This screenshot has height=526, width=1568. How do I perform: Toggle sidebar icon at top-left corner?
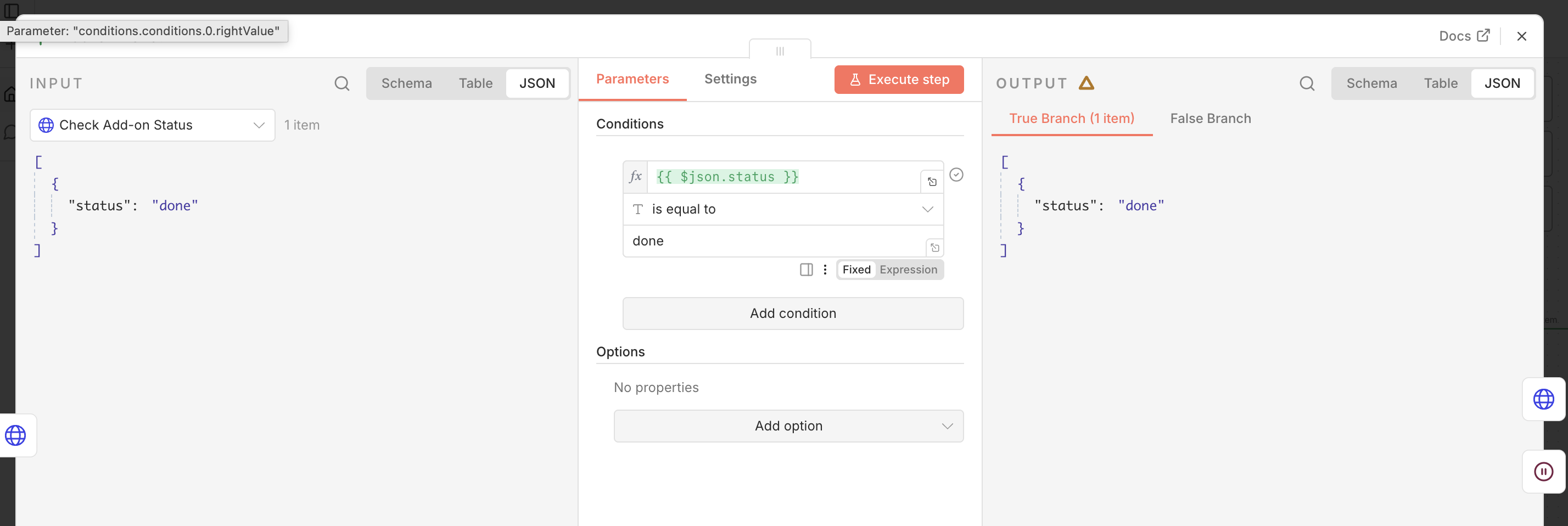pos(11,11)
